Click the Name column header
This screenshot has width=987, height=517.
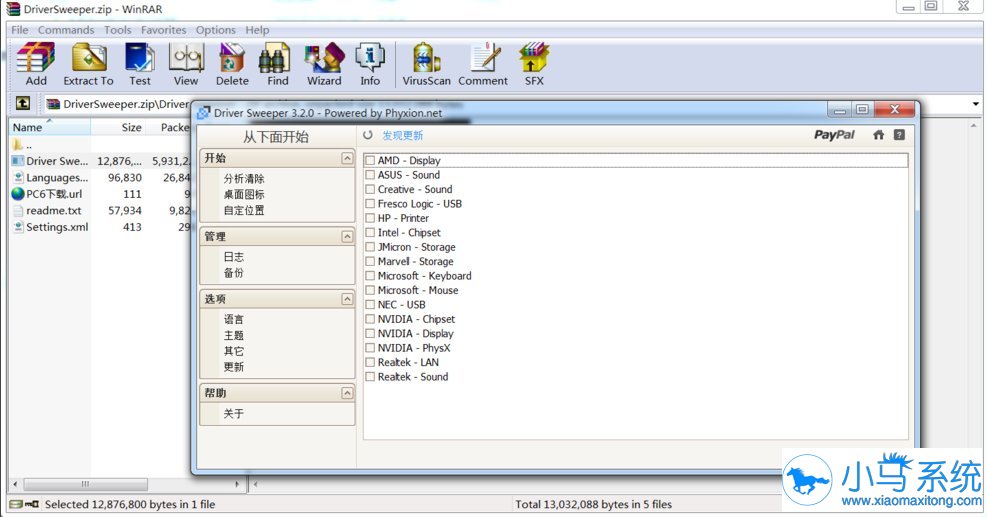point(50,127)
